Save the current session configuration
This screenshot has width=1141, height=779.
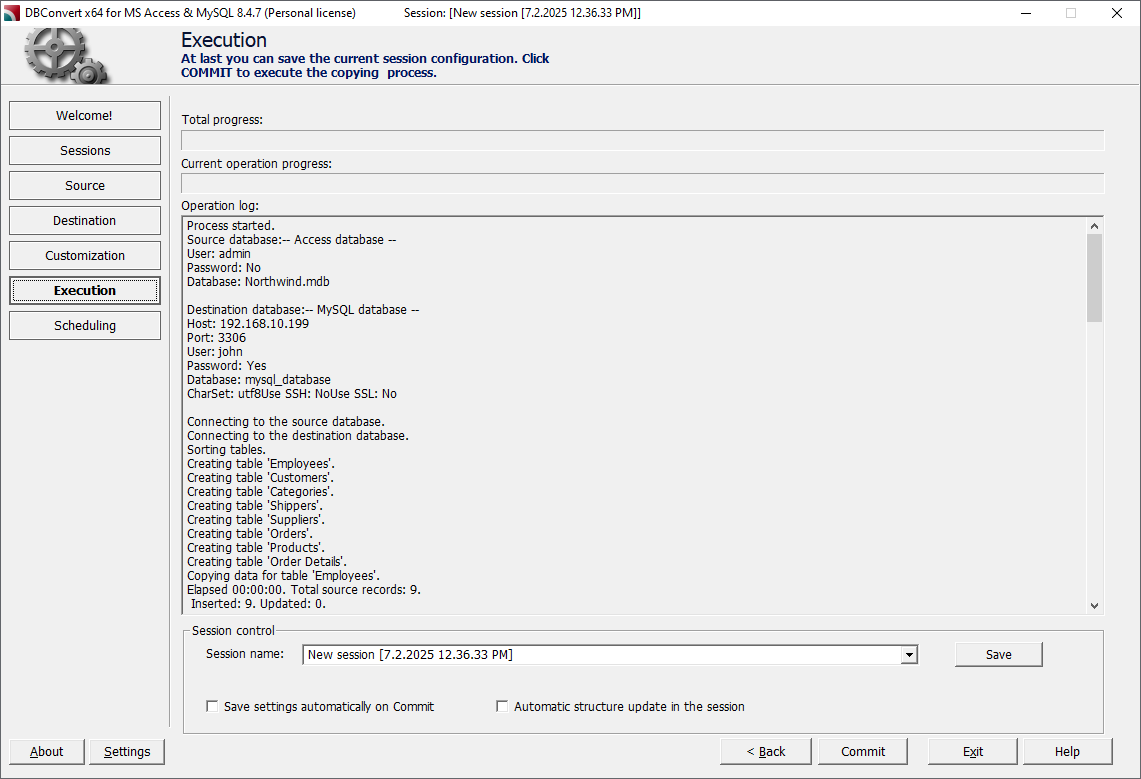click(x=997, y=654)
